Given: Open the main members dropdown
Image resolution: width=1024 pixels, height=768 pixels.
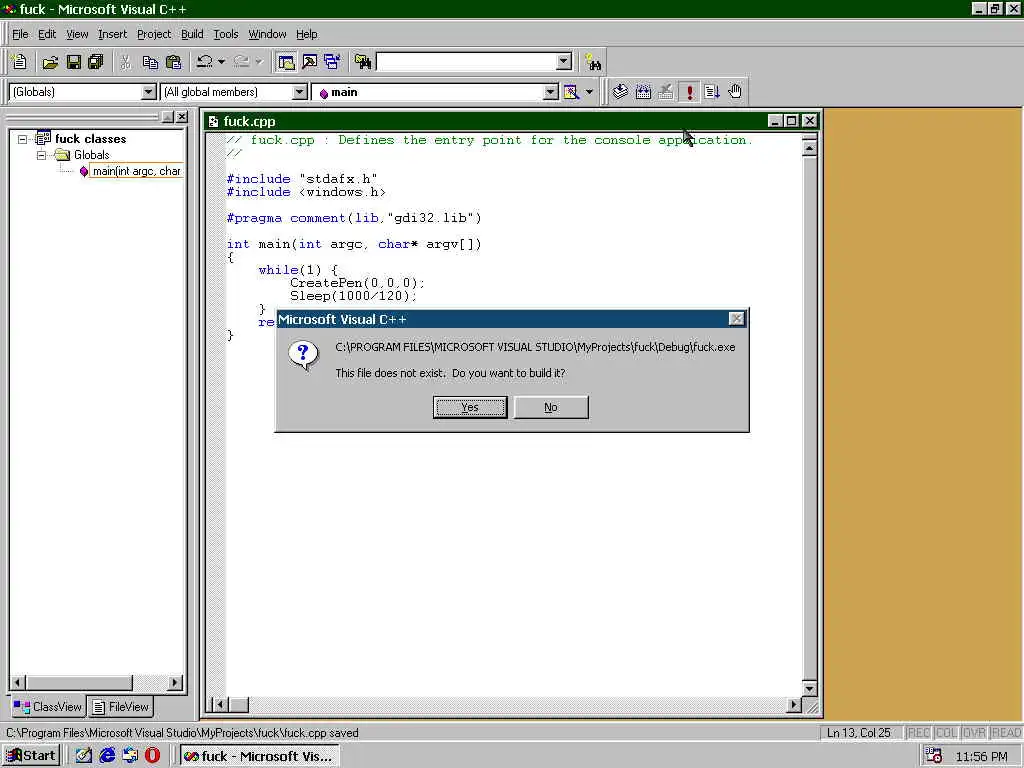Looking at the screenshot, I should pos(551,92).
